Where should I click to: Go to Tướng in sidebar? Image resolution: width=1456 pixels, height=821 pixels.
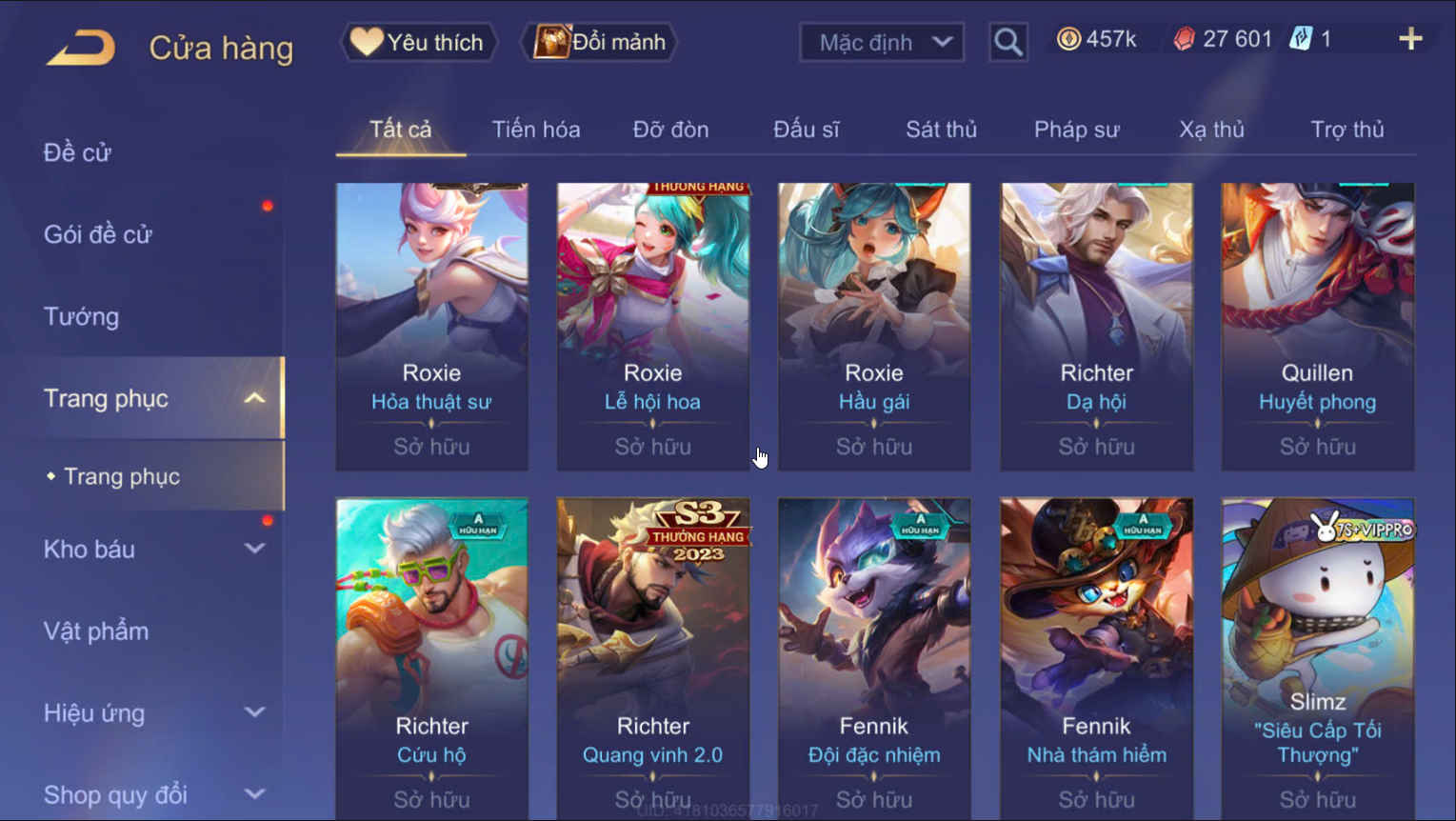coord(82,316)
